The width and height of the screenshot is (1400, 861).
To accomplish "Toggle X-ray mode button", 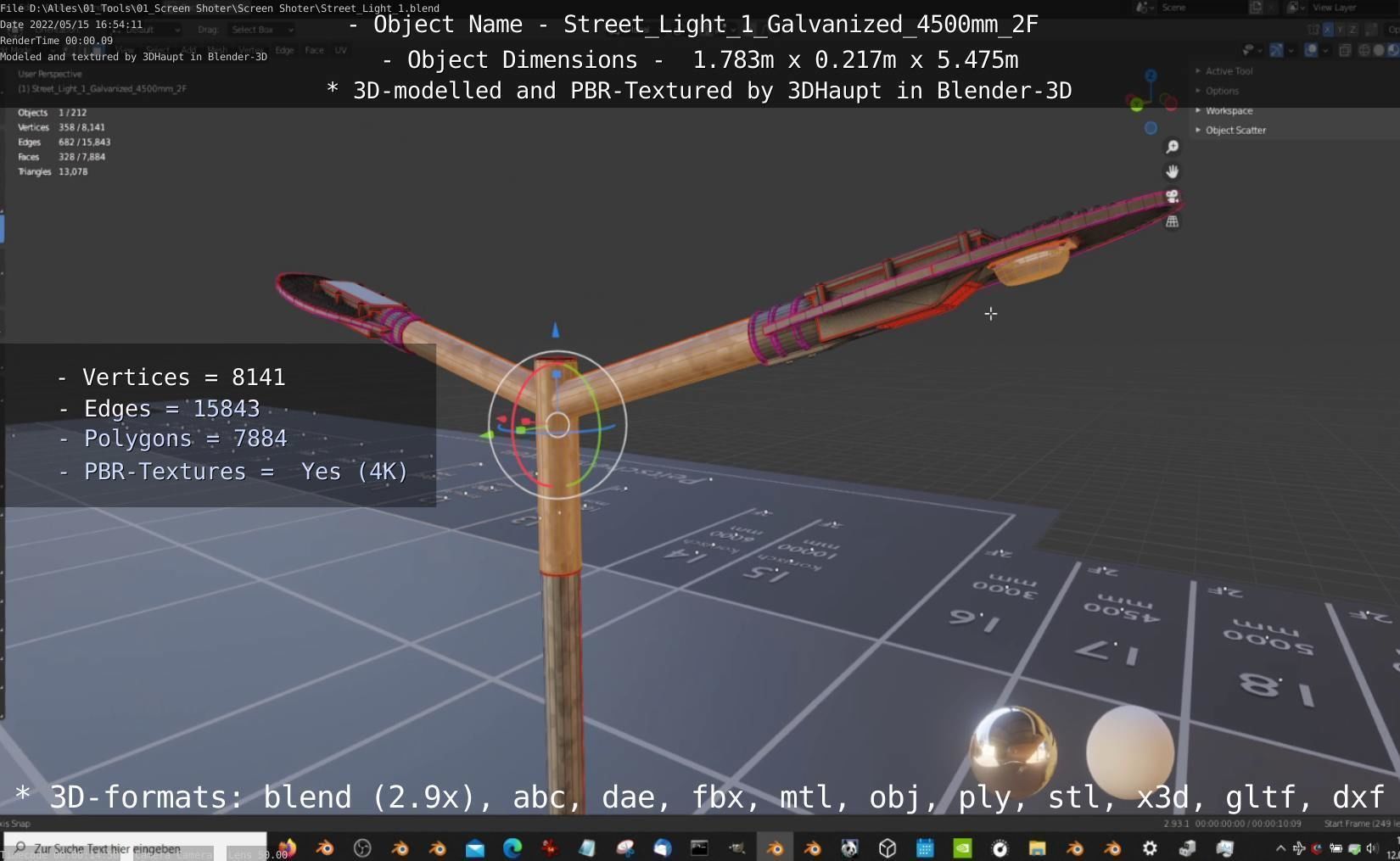I will click(1345, 50).
